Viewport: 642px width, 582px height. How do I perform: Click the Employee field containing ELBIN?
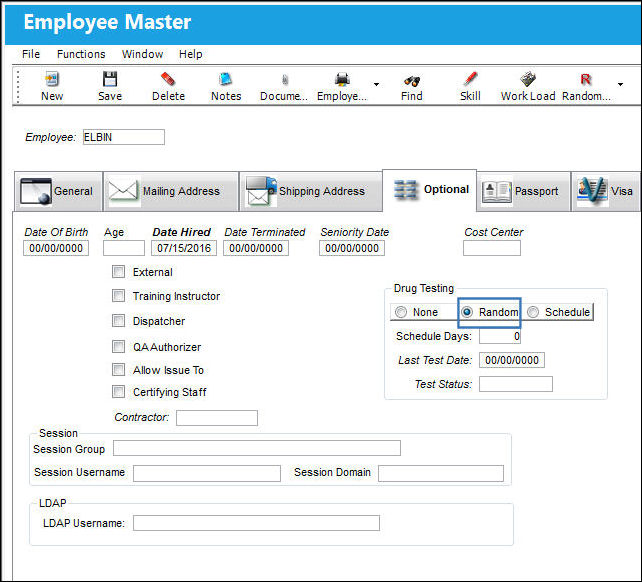click(124, 137)
